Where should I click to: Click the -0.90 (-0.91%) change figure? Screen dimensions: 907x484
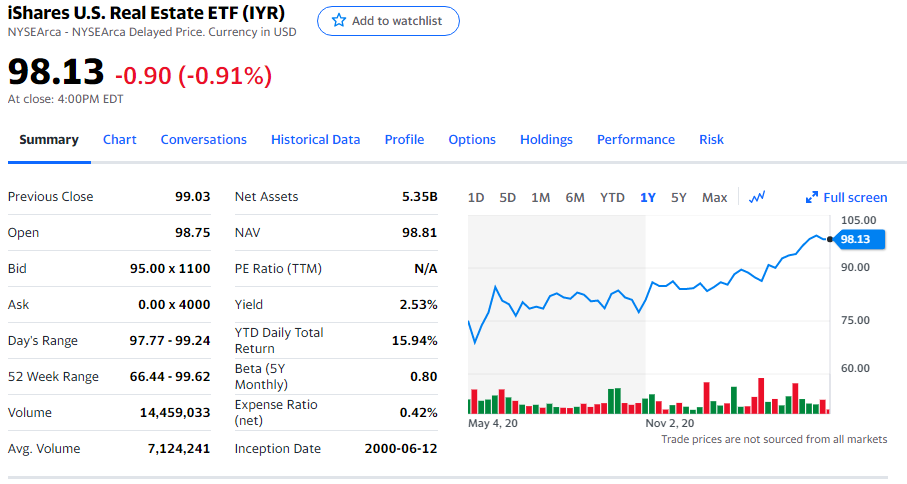pyautogui.click(x=193, y=75)
